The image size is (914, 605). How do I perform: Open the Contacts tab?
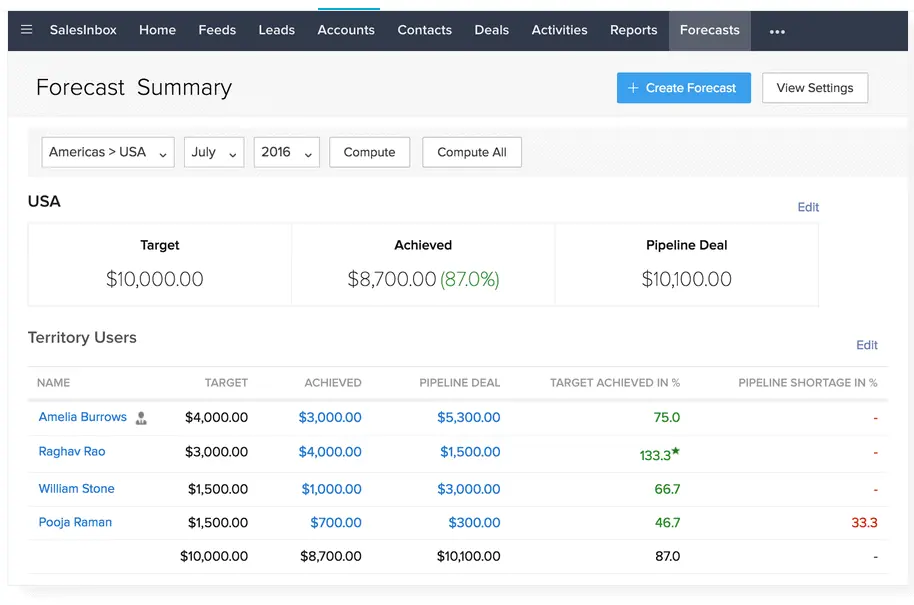424,30
